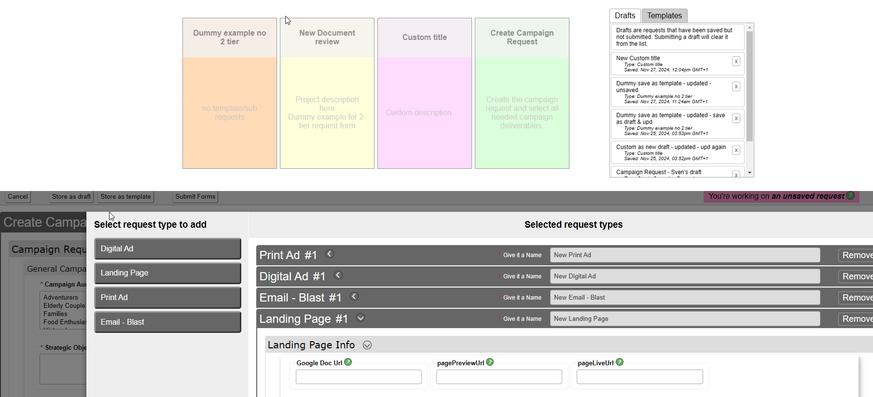873x397 pixels.
Task: Click Submit Forms
Action: pyautogui.click(x=195, y=197)
